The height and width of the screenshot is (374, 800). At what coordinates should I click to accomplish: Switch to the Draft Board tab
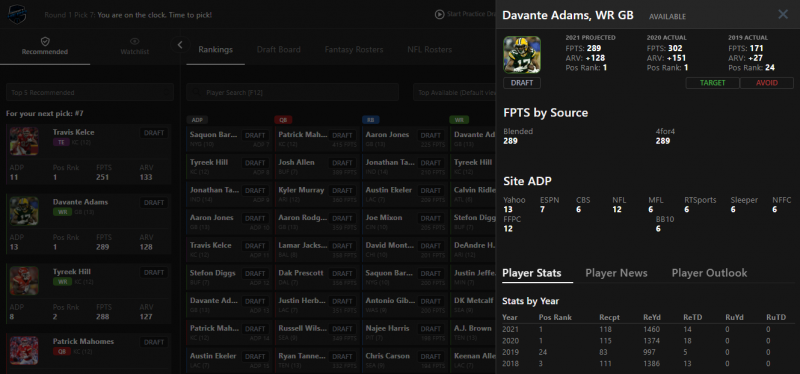point(279,49)
